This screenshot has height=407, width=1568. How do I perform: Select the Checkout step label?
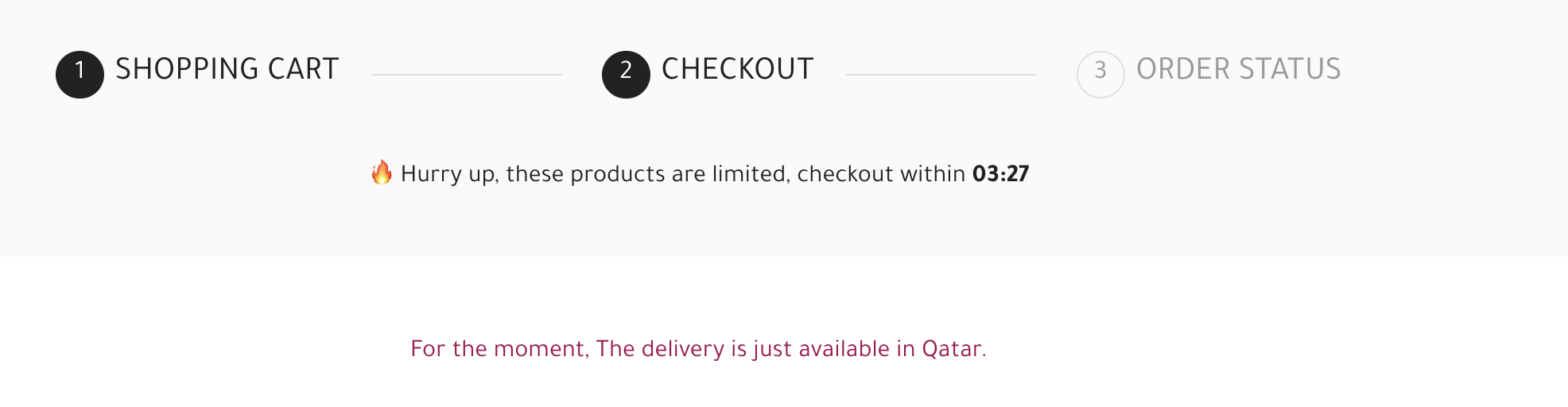(x=738, y=69)
